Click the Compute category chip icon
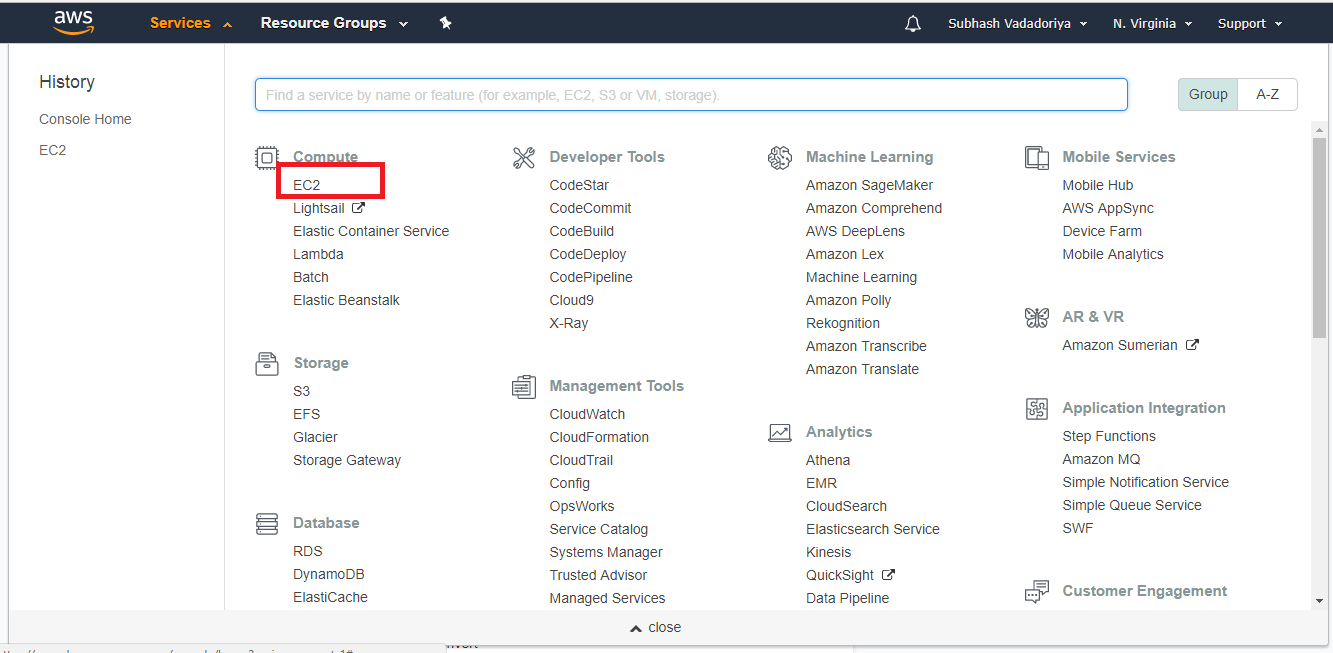This screenshot has width=1333, height=653. coord(266,157)
